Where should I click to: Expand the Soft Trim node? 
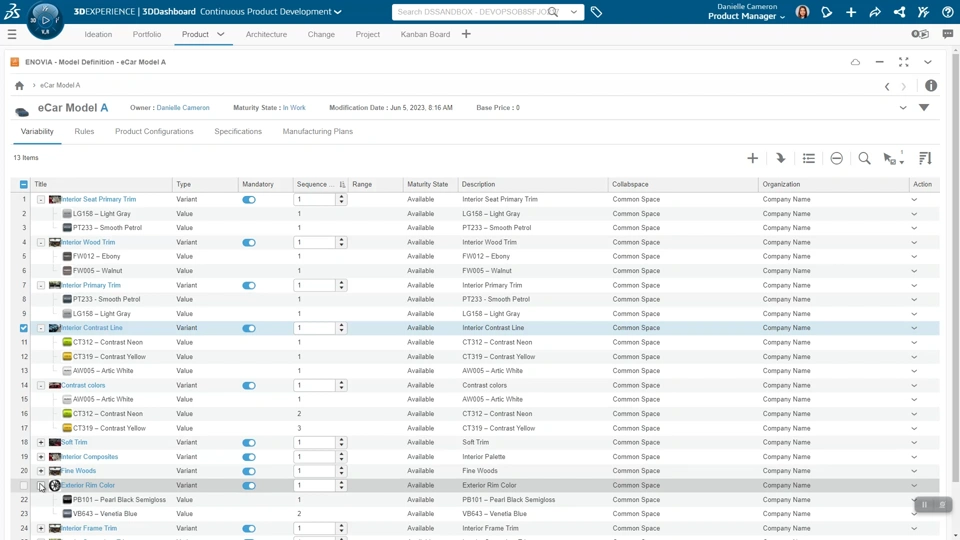click(41, 443)
